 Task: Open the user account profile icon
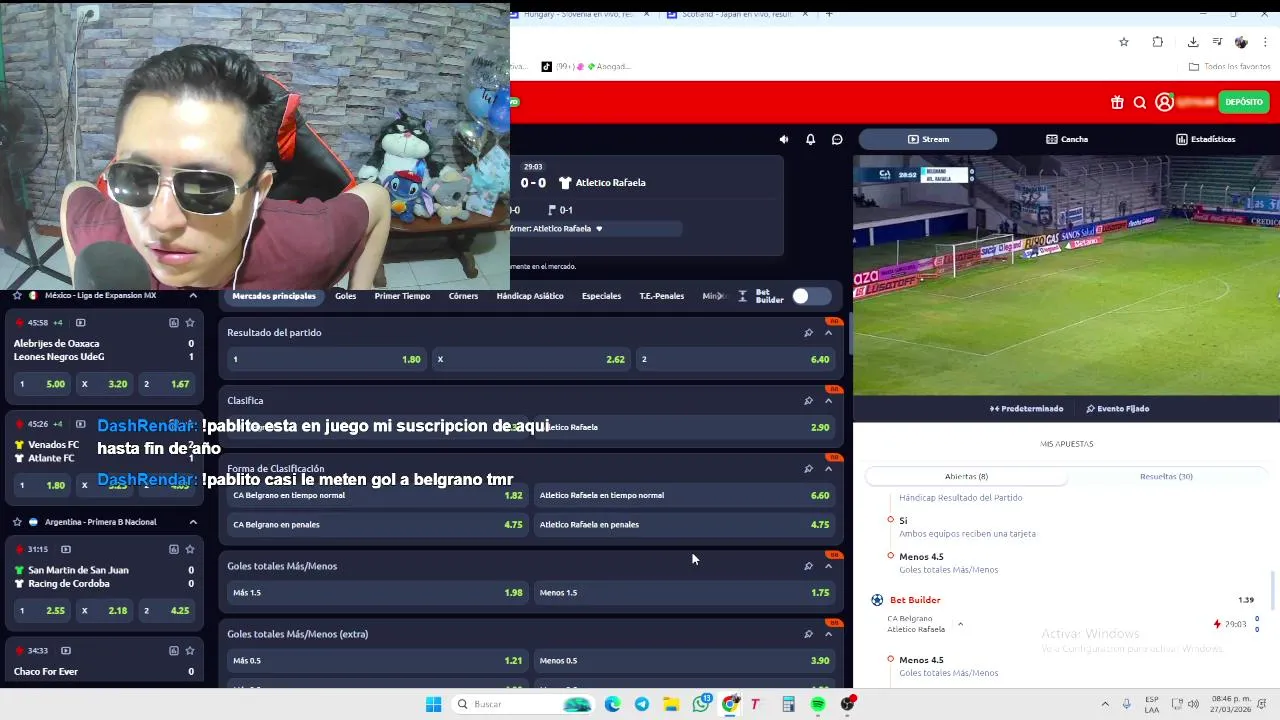point(1164,102)
